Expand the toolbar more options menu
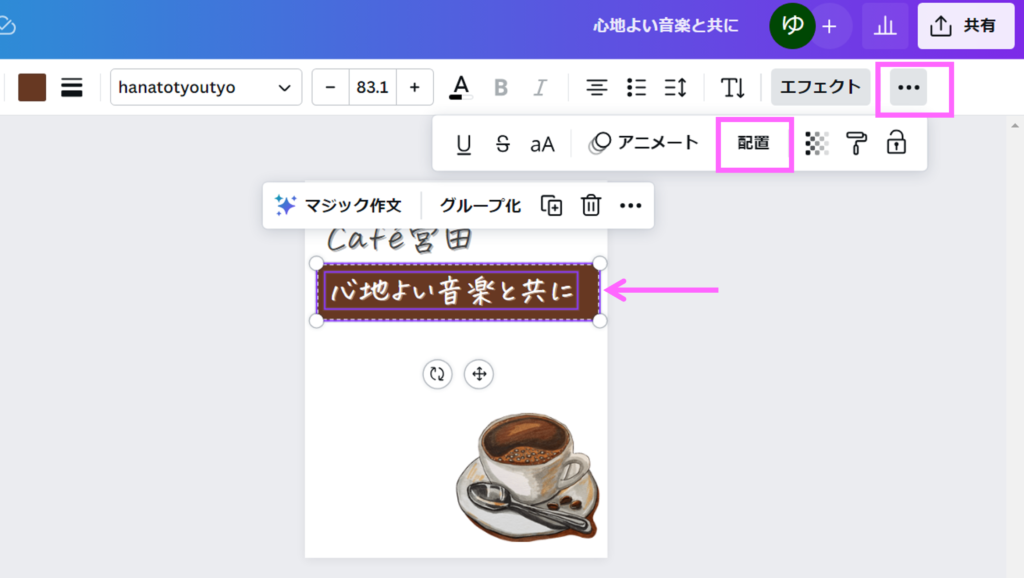This screenshot has height=578, width=1024. [x=908, y=87]
